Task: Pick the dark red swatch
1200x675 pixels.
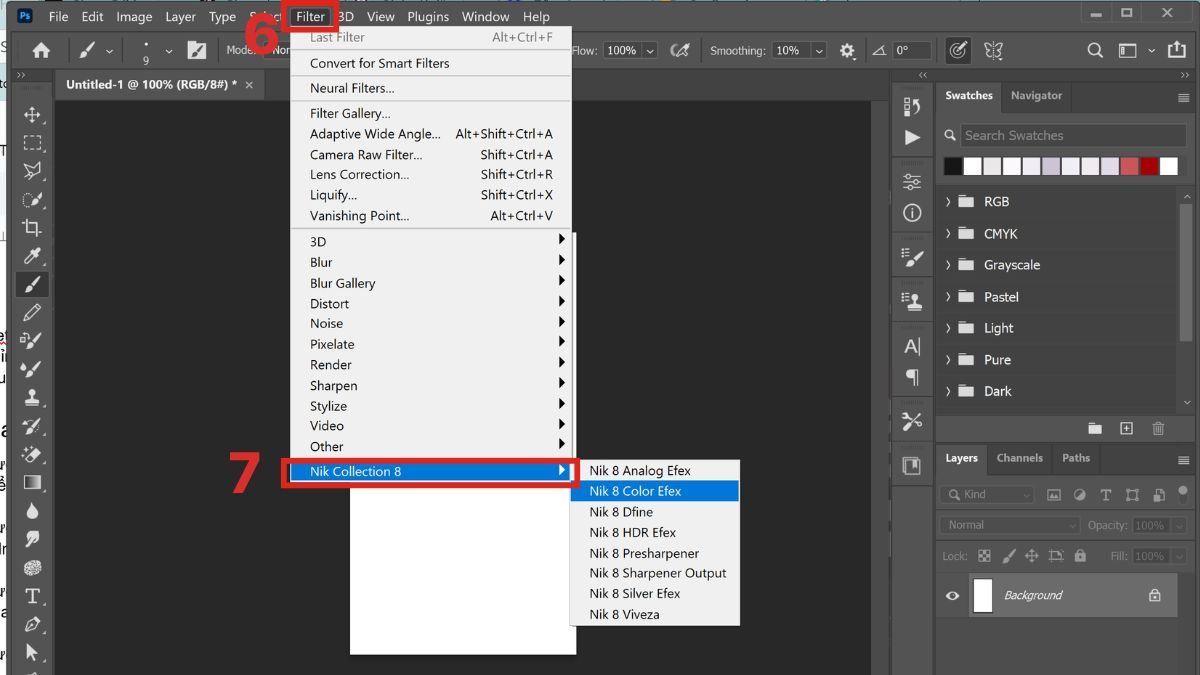Action: (x=1149, y=166)
